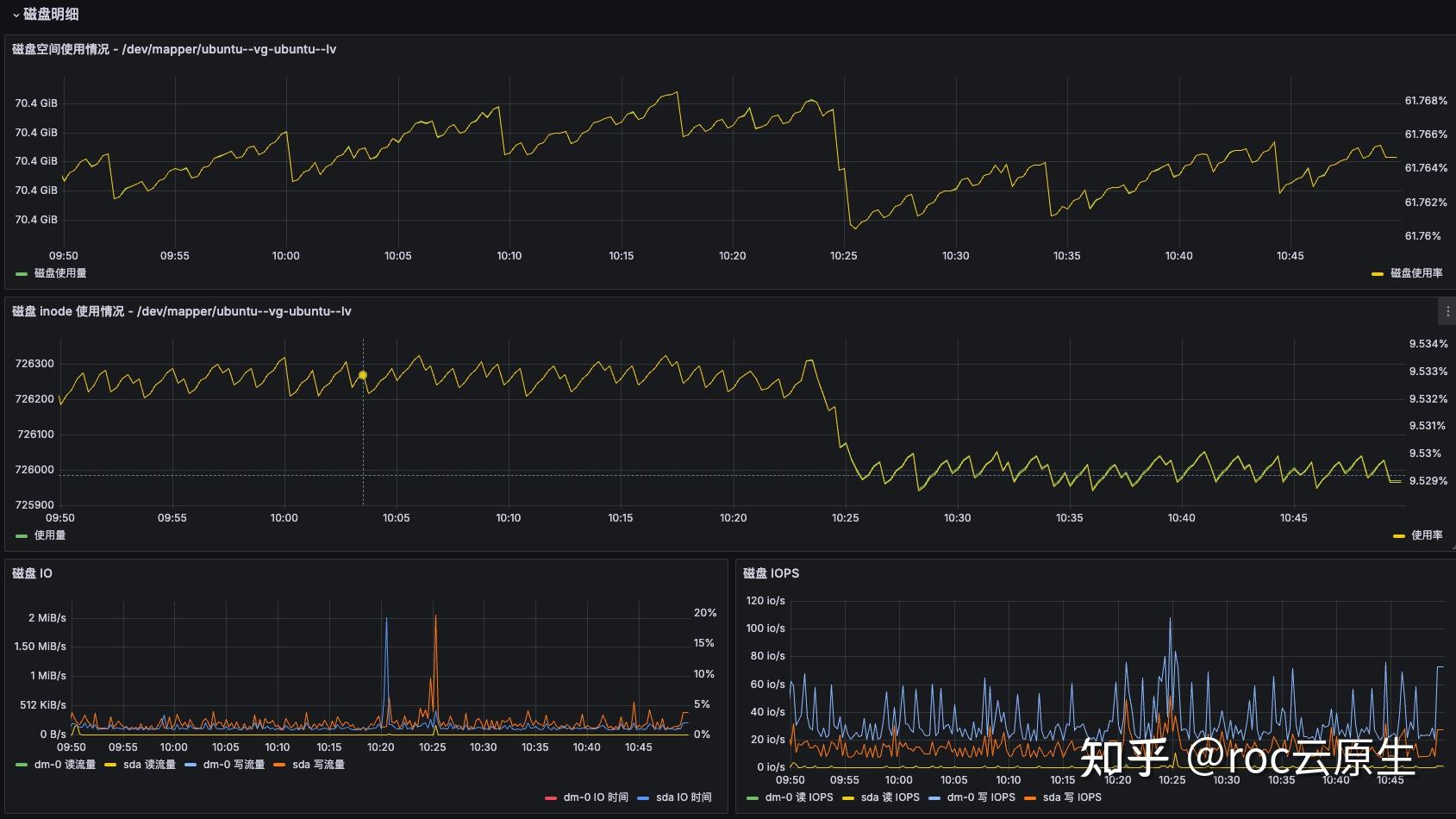The image size is (1456, 819).
Task: Click the 磁盘明细 row title
Action: 51,15
